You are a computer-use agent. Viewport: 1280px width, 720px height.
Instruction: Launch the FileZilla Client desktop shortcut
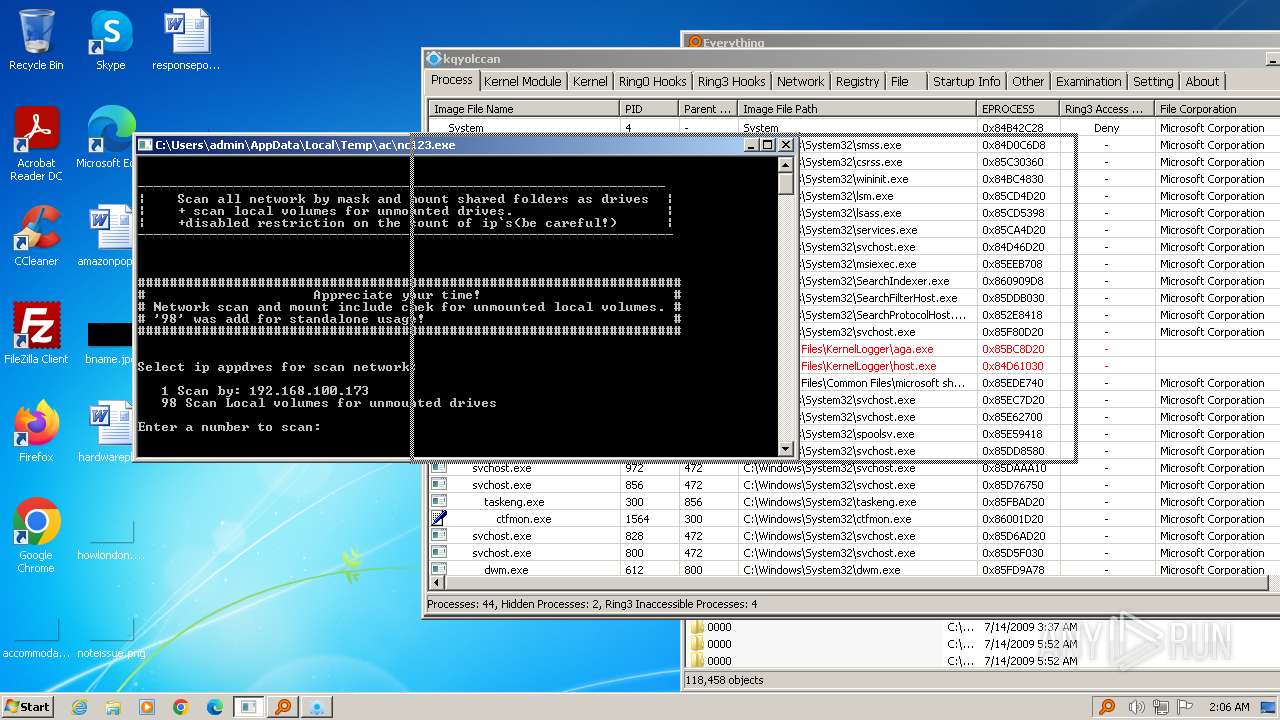pyautogui.click(x=36, y=334)
